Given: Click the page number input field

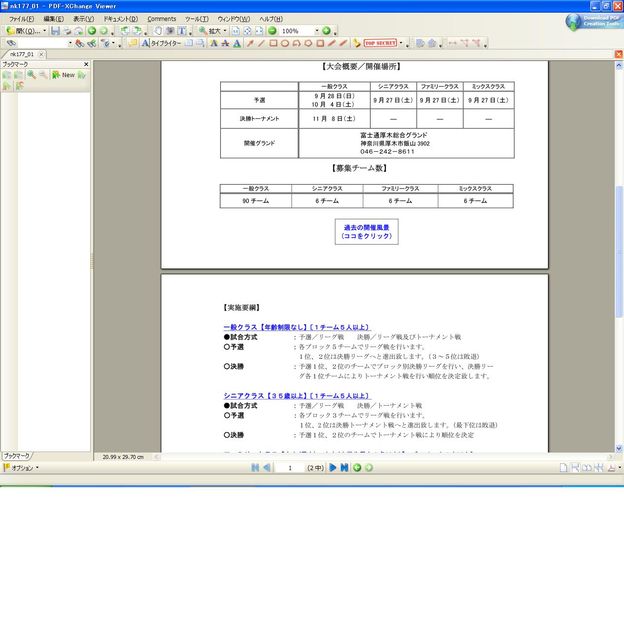Looking at the screenshot, I should tap(290, 467).
